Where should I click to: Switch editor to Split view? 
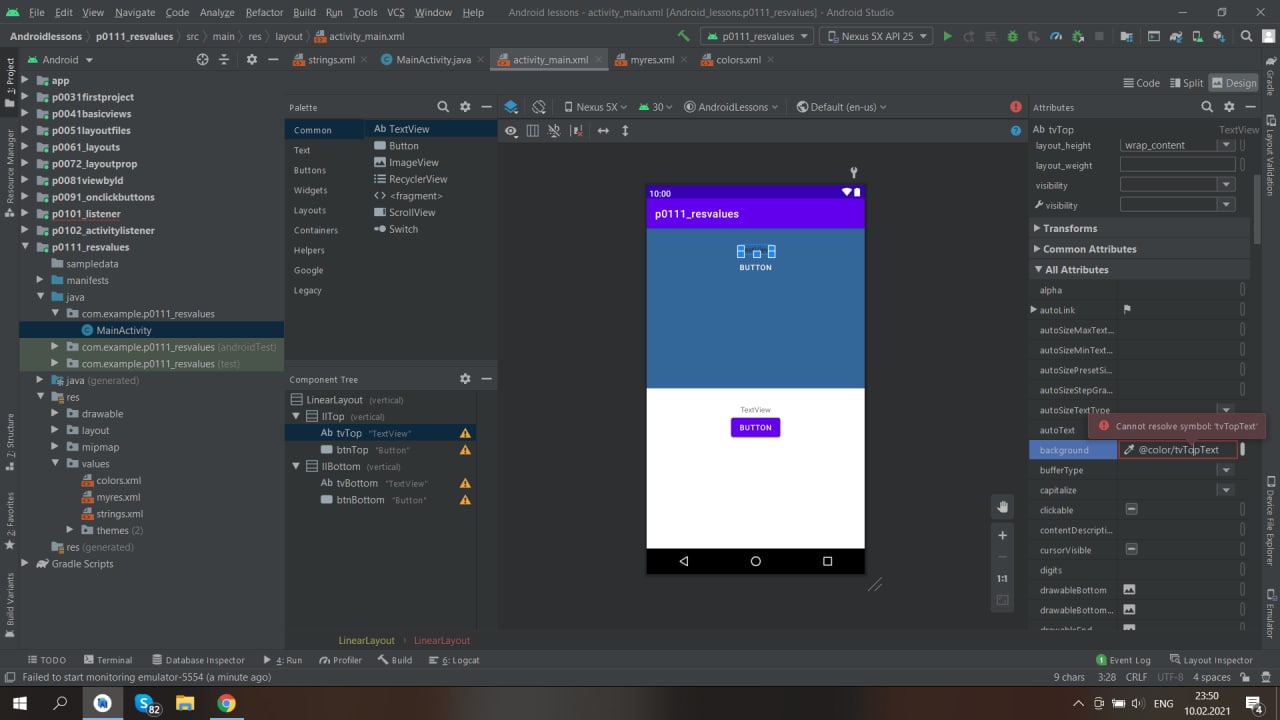1187,83
